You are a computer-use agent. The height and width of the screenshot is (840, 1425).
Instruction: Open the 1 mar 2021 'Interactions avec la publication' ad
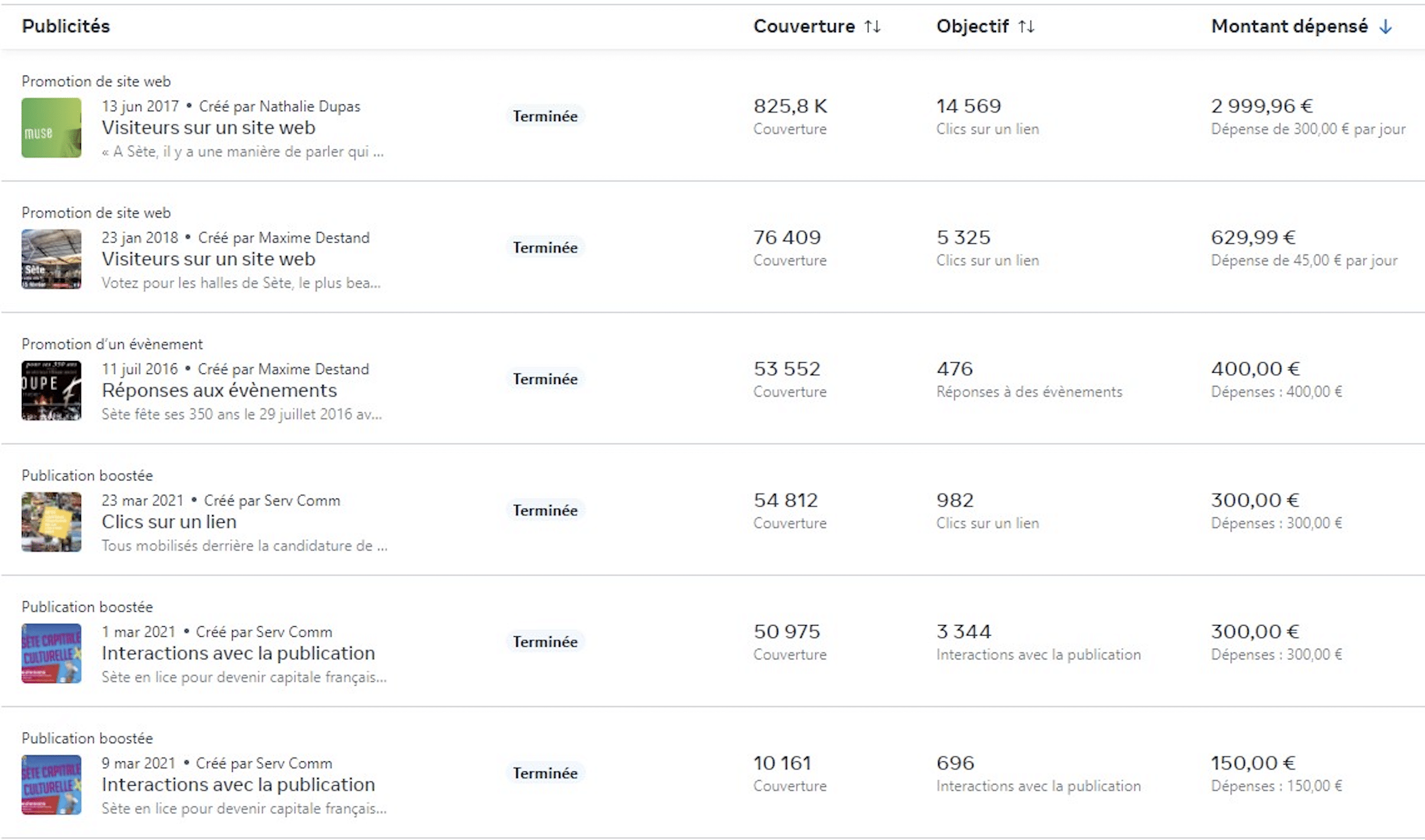tap(238, 653)
